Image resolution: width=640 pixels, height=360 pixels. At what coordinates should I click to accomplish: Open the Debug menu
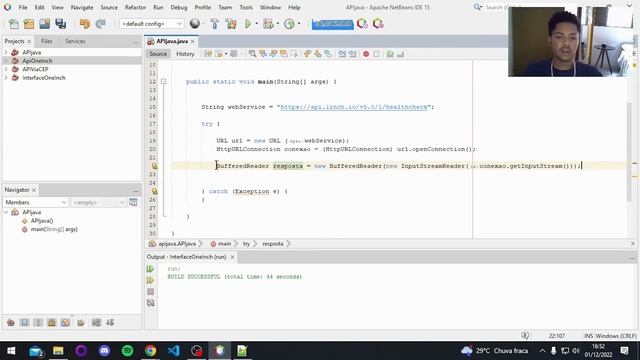(179, 7)
